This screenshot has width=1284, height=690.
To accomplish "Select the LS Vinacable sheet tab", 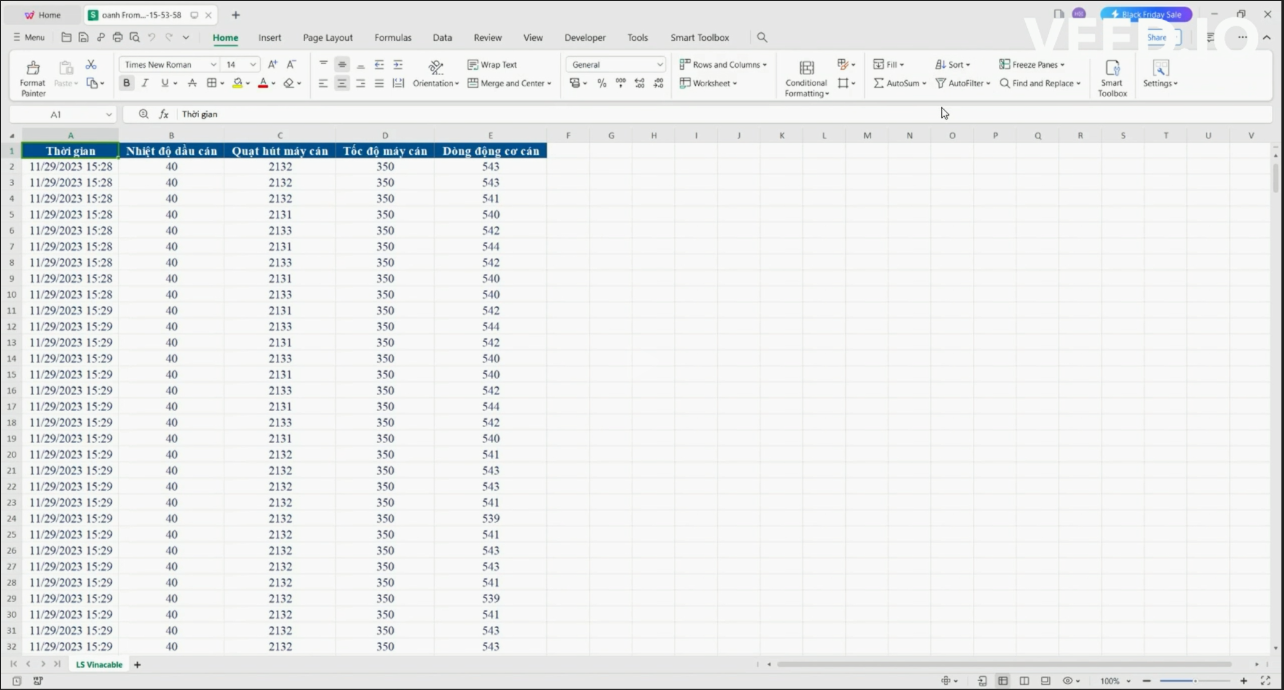I will point(99,665).
